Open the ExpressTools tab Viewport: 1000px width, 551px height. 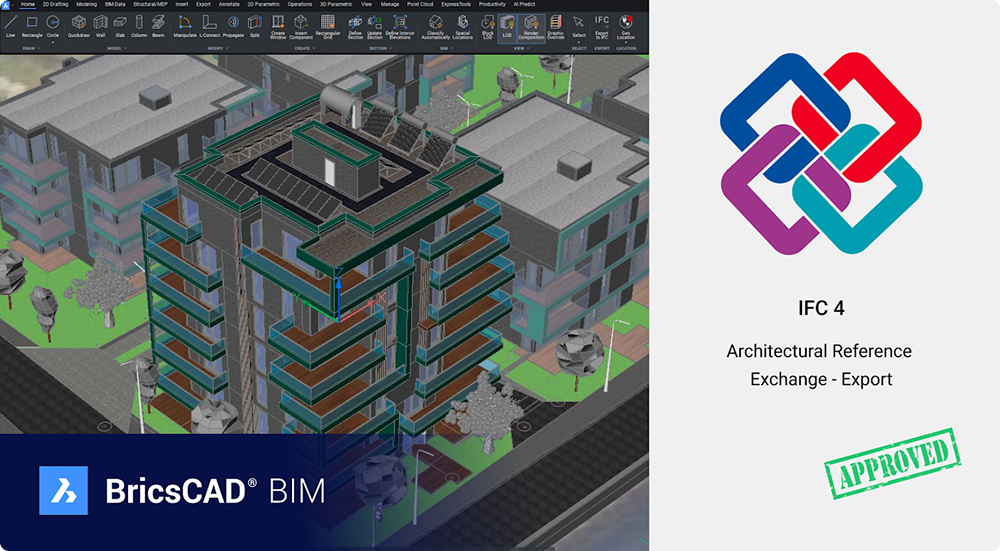pyautogui.click(x=456, y=4)
